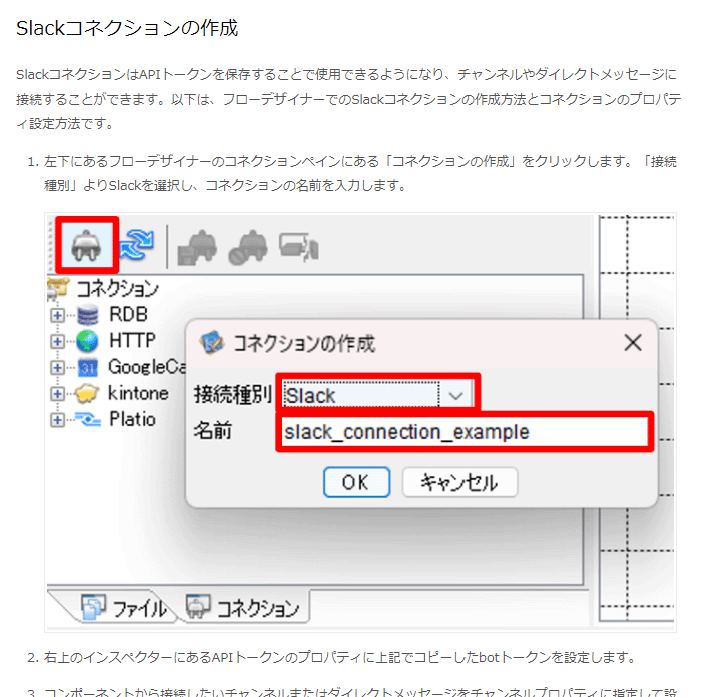
Task: Click the greyed connection test toolbar icon
Action: pos(299,246)
